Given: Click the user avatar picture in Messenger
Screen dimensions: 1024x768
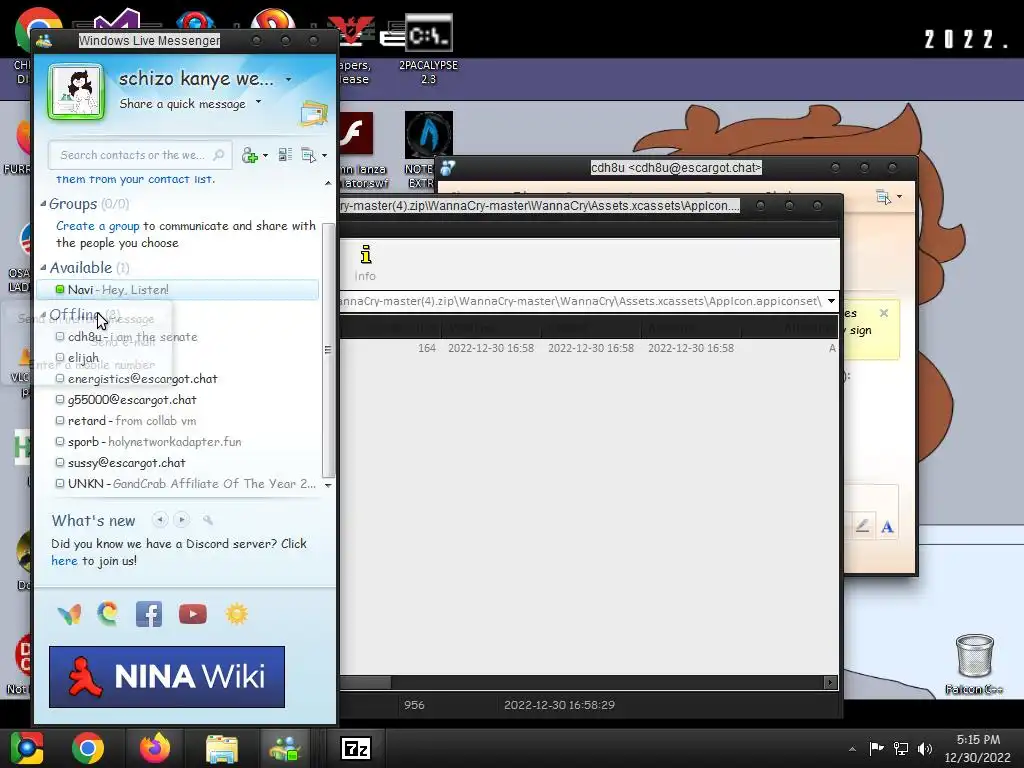Looking at the screenshot, I should (x=76, y=92).
